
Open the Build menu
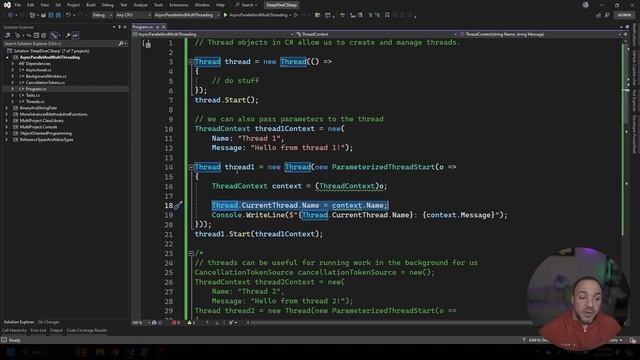tap(91, 5)
